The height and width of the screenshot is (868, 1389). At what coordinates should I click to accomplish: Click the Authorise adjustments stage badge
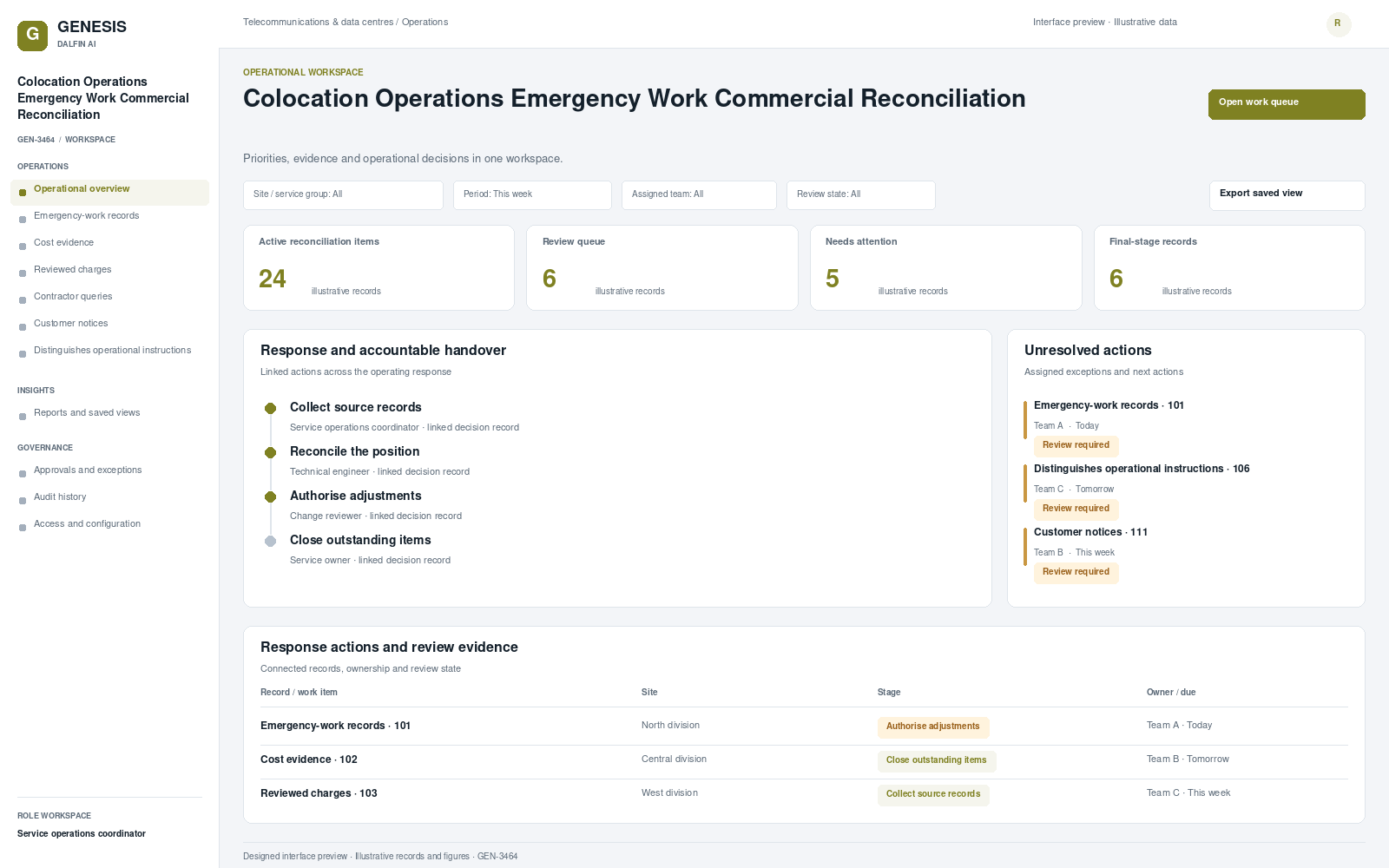(x=933, y=727)
